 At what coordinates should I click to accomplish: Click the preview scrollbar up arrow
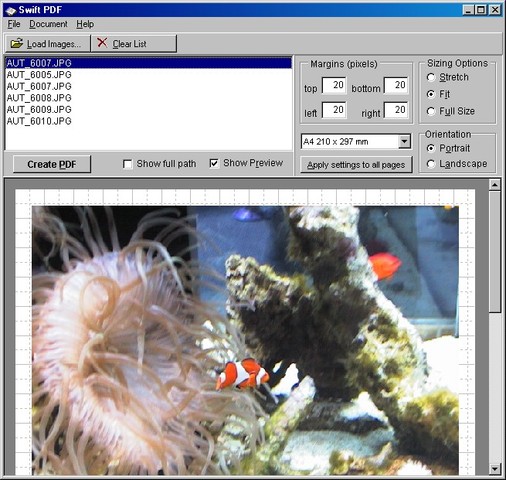495,184
